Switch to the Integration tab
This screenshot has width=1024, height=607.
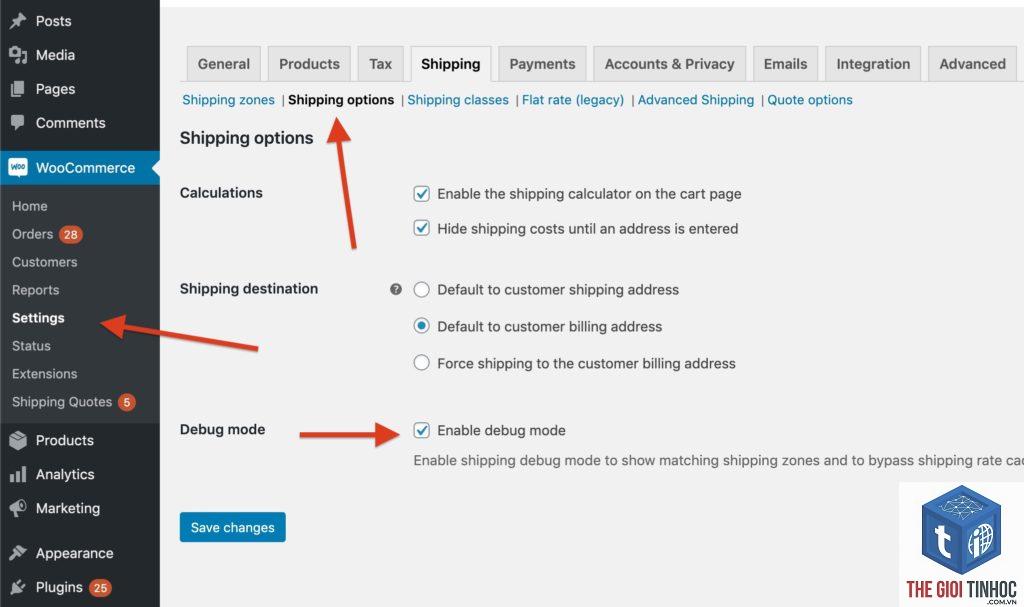click(873, 64)
